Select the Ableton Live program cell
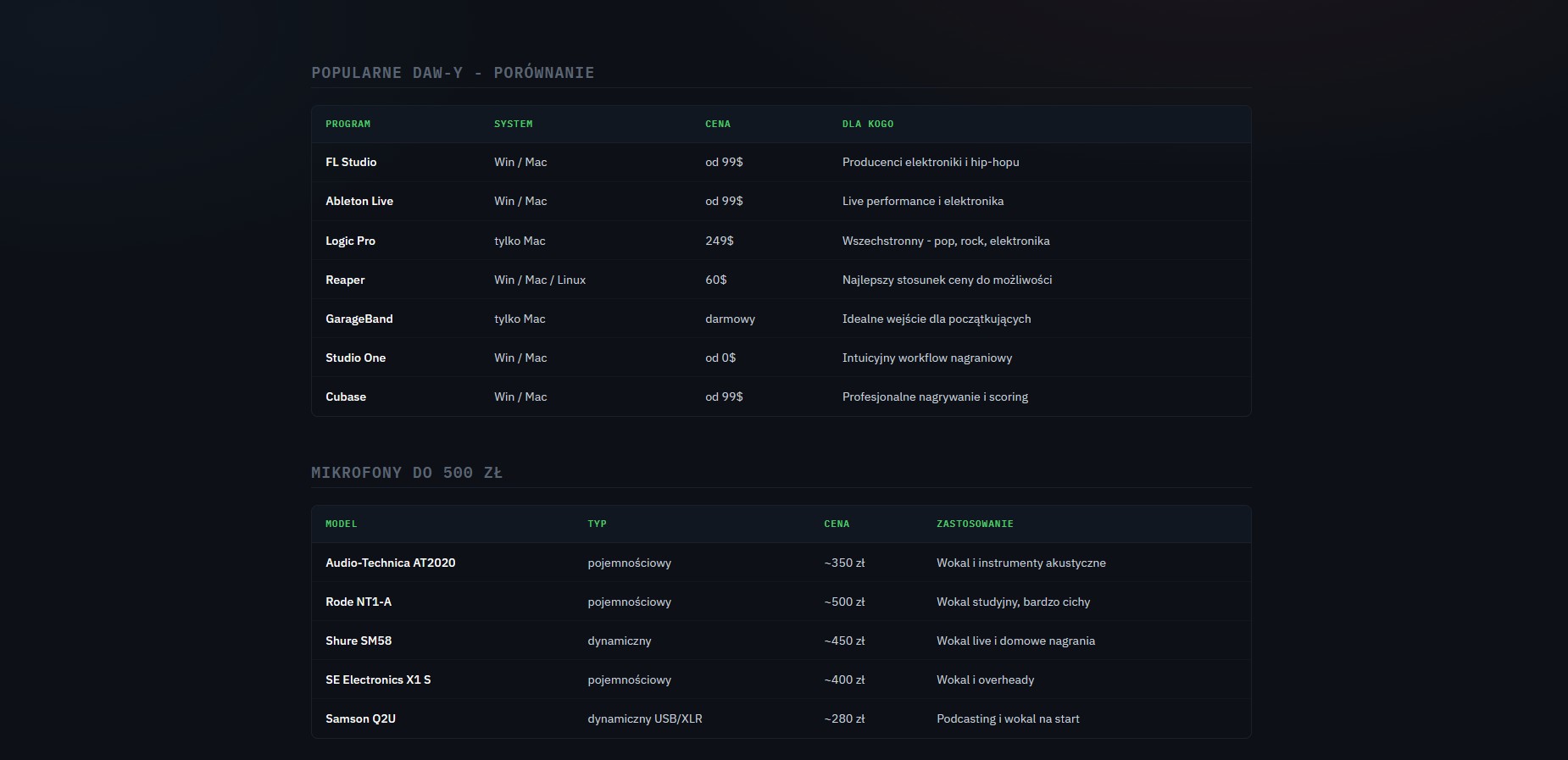Viewport: 1568px width, 760px height. pyautogui.click(x=359, y=201)
